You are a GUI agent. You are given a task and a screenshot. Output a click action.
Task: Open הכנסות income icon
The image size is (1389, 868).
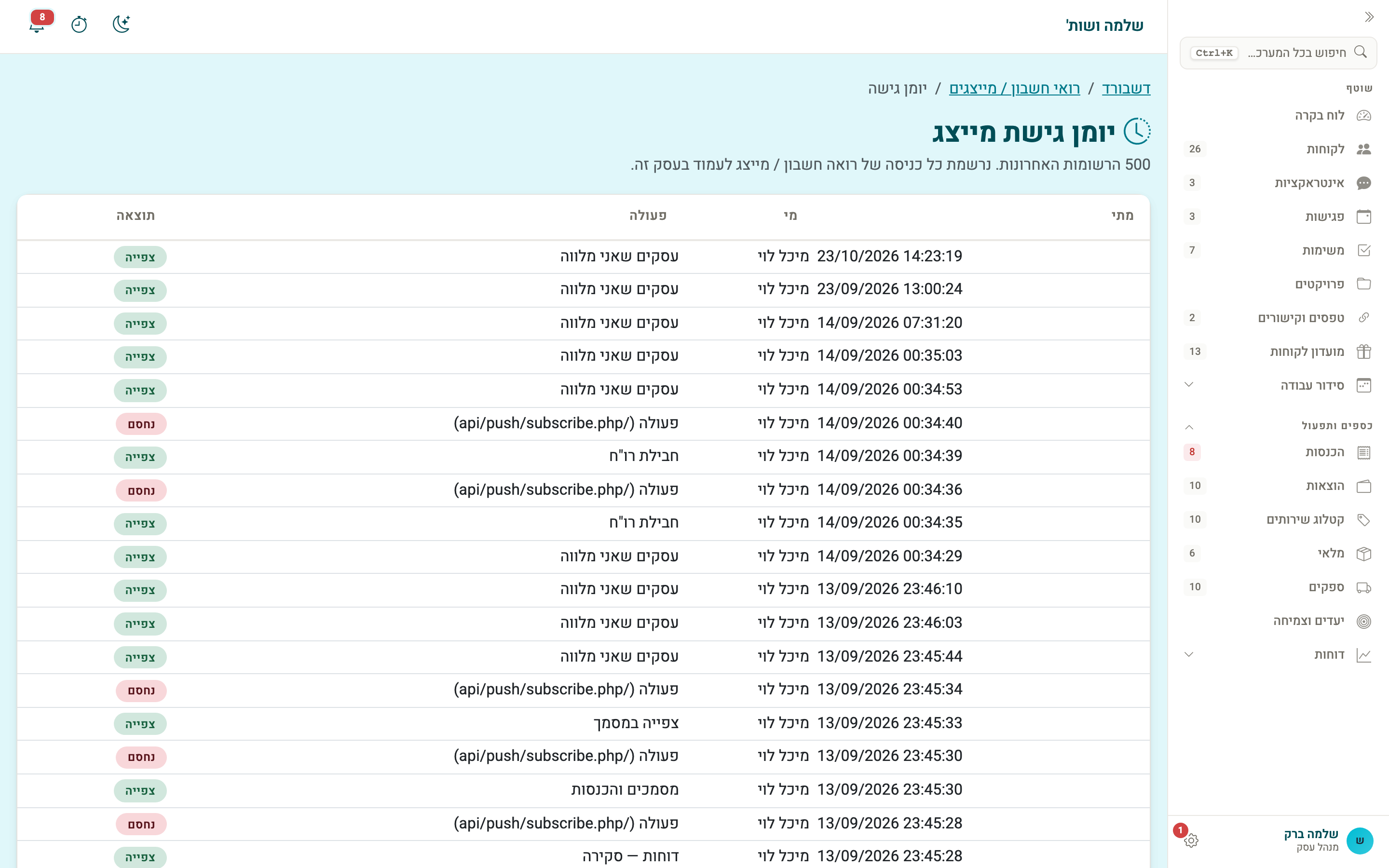(x=1364, y=453)
